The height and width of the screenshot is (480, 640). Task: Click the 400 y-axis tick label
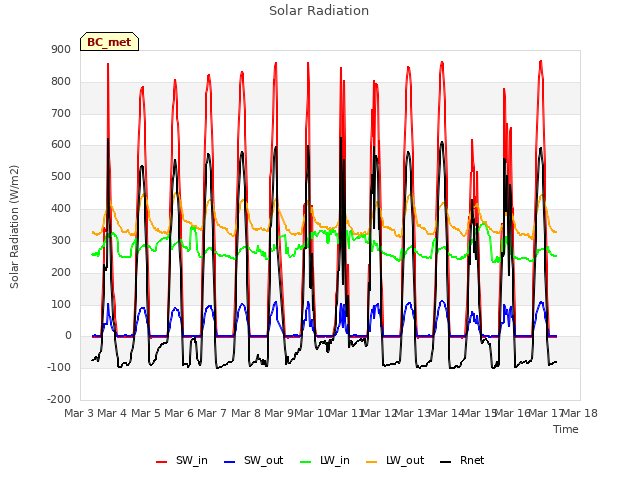click(61, 209)
